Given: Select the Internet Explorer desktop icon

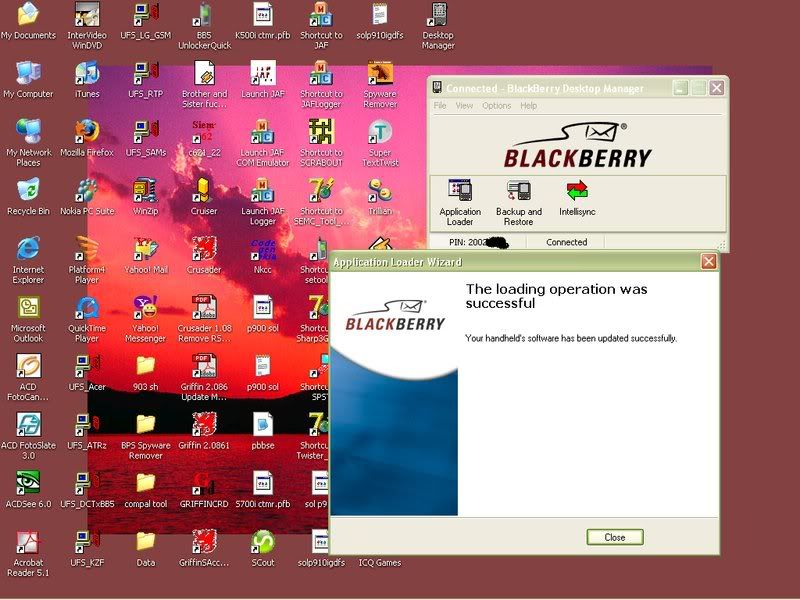Looking at the screenshot, I should coord(28,261).
